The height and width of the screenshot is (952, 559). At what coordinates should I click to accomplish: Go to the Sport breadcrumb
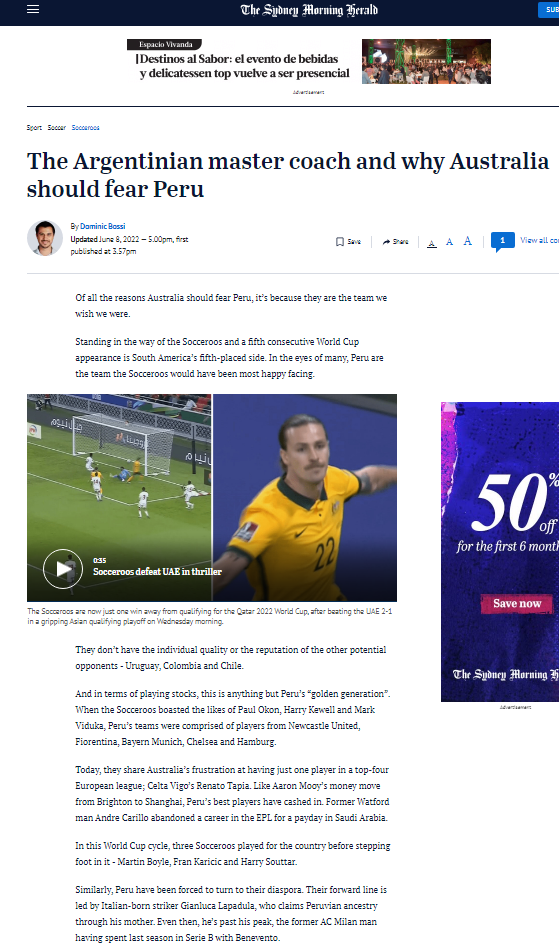[x=34, y=128]
